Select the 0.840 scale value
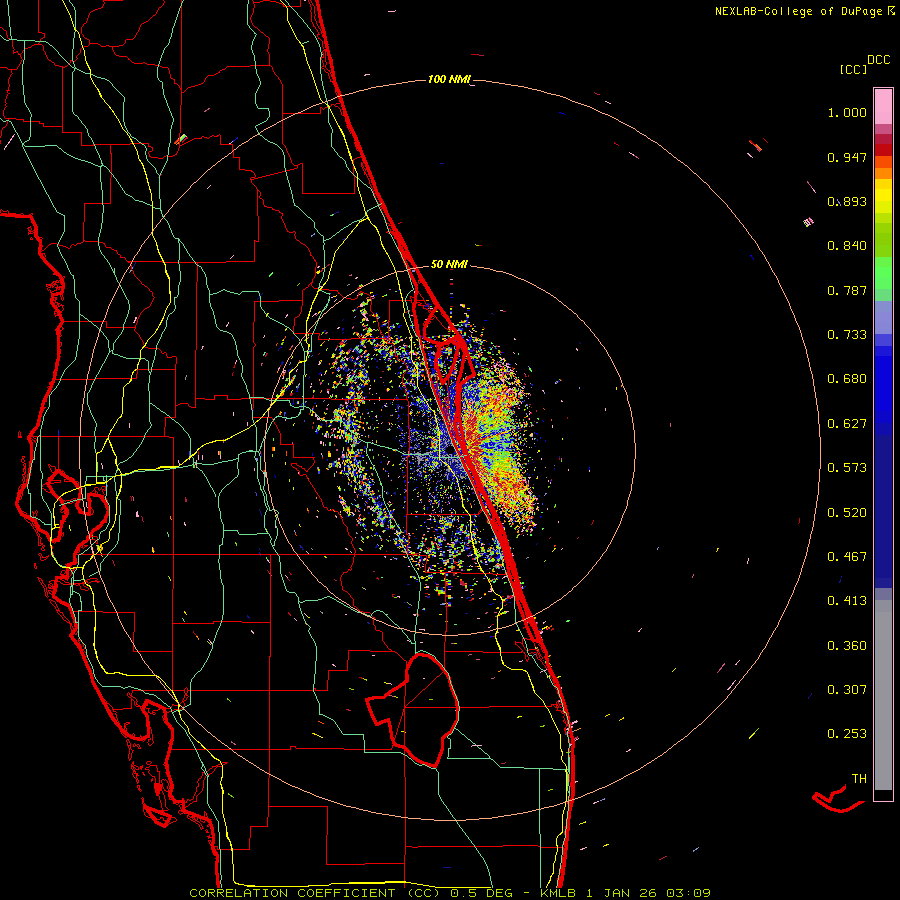900x900 pixels. coord(847,246)
